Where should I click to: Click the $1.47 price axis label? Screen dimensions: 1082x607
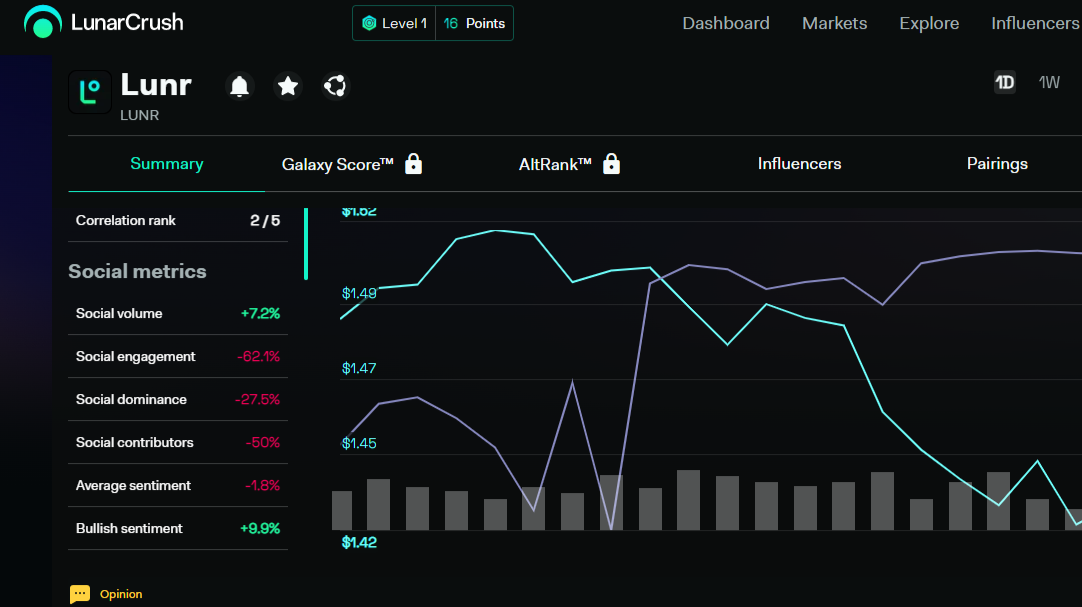click(359, 368)
